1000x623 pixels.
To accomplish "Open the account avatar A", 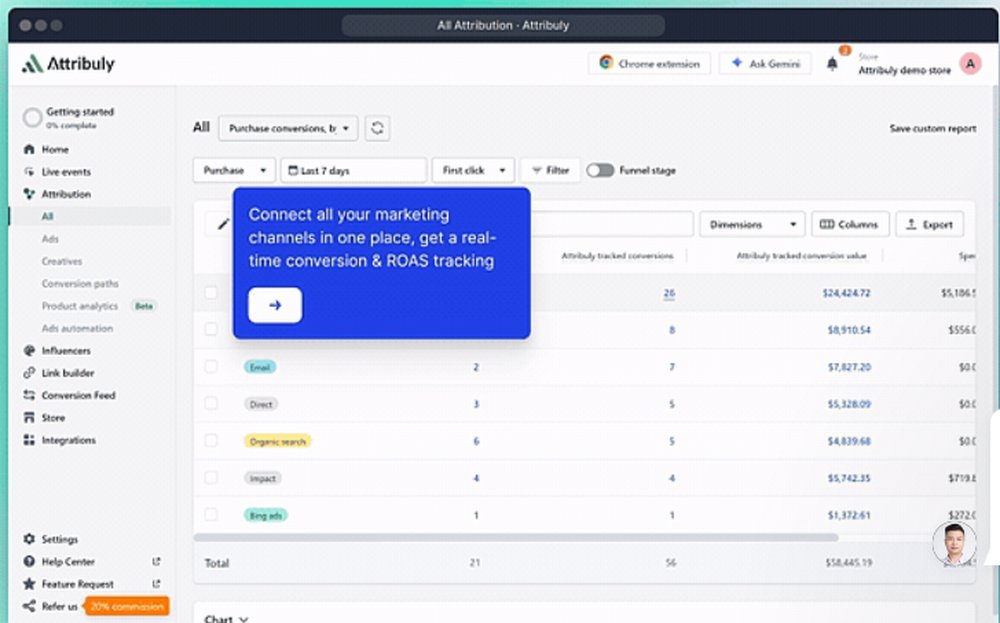I will pos(970,64).
